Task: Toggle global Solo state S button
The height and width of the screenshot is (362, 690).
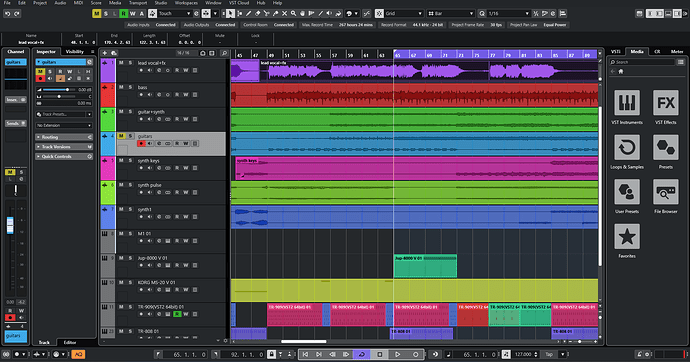Action: click(106, 14)
